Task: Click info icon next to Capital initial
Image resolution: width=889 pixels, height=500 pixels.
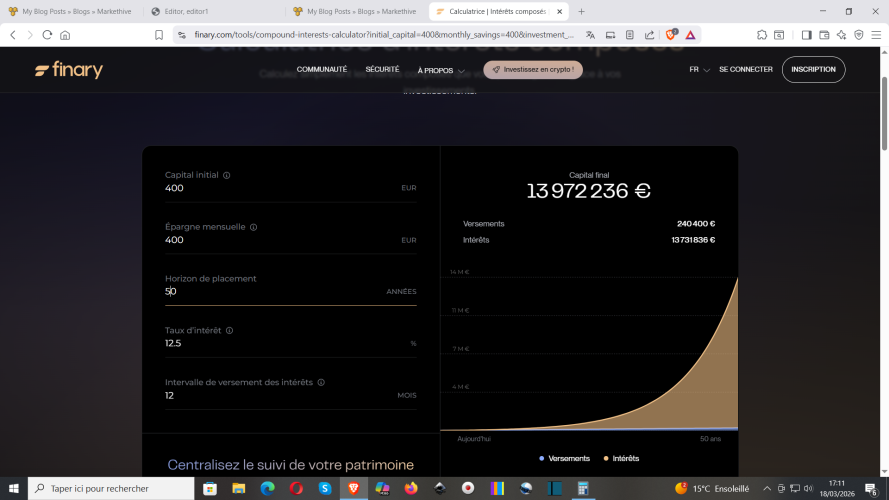Action: [227, 175]
